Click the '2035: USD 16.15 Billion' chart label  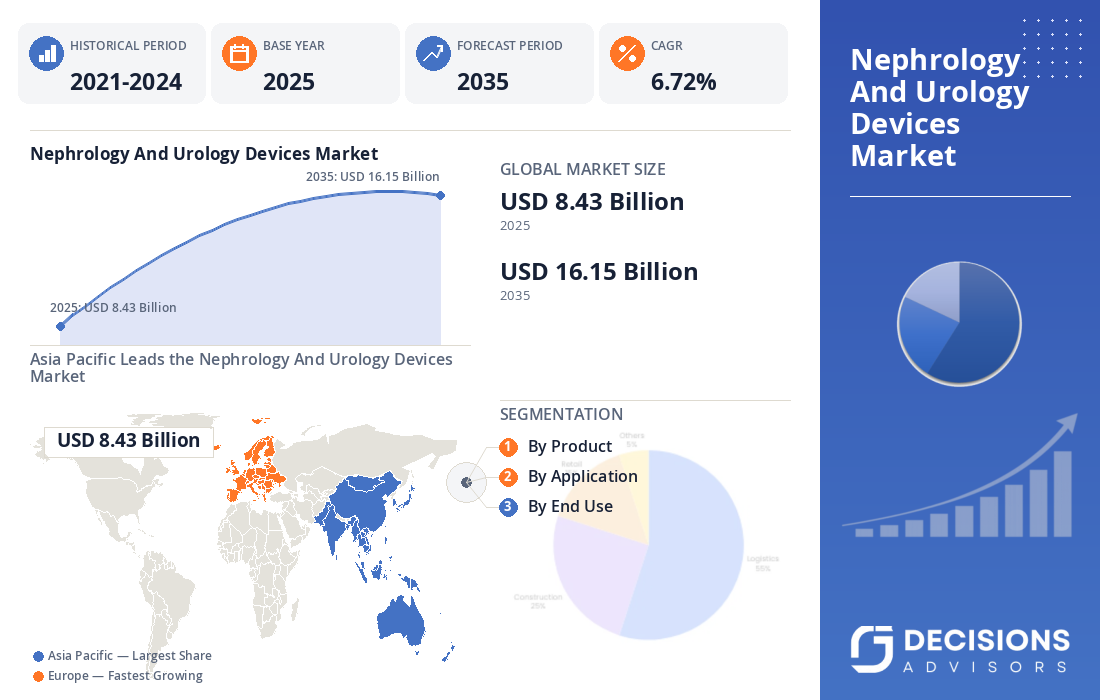pyautogui.click(x=373, y=177)
